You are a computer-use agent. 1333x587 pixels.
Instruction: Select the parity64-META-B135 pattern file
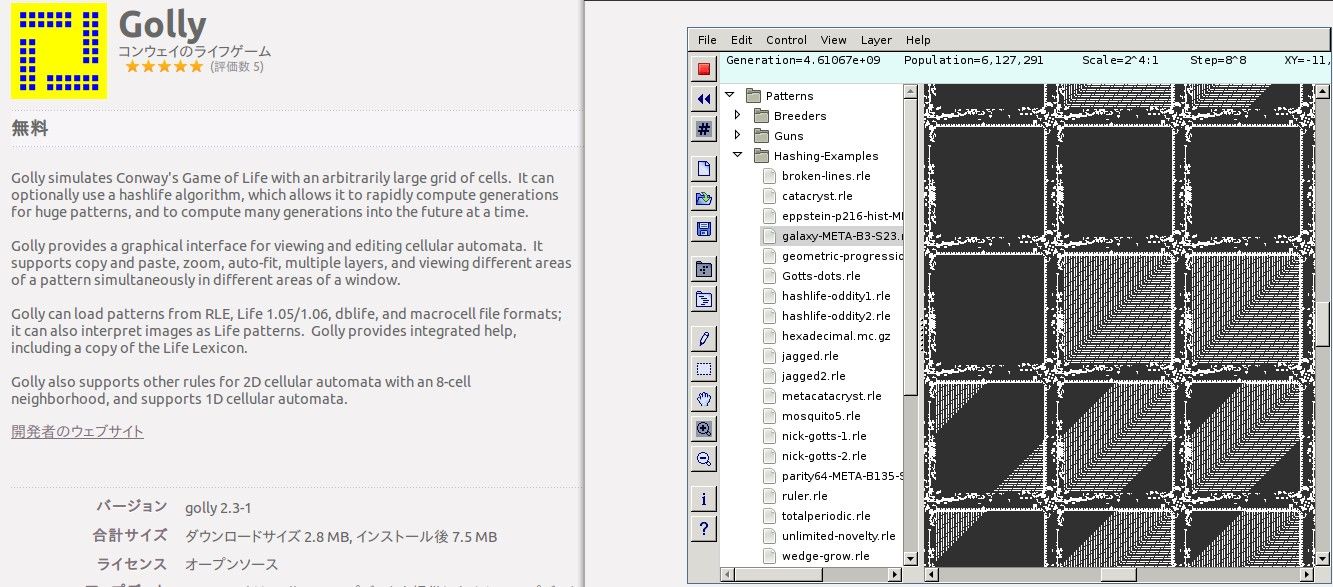pyautogui.click(x=842, y=476)
